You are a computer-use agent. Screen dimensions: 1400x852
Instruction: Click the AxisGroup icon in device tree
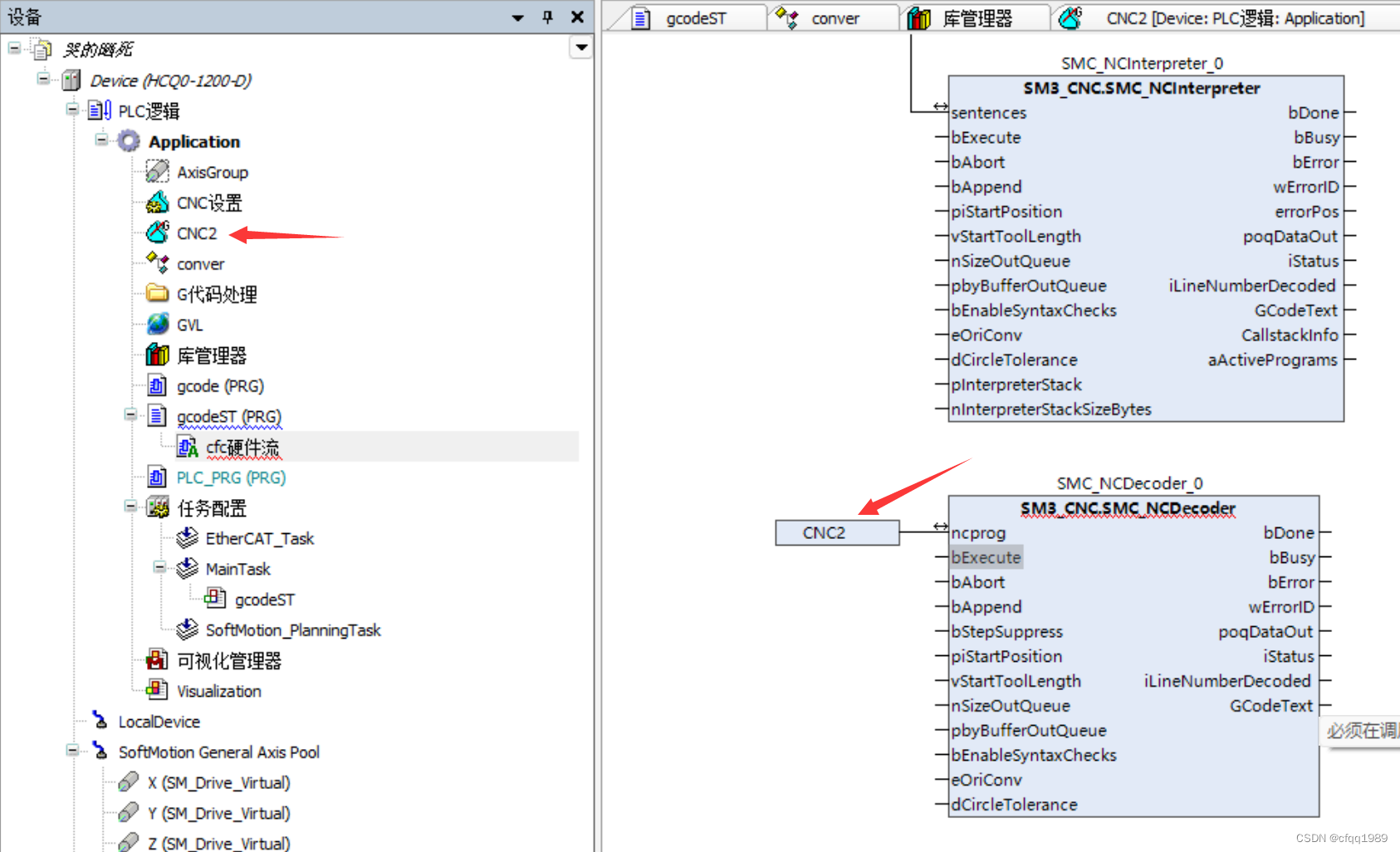[x=157, y=172]
